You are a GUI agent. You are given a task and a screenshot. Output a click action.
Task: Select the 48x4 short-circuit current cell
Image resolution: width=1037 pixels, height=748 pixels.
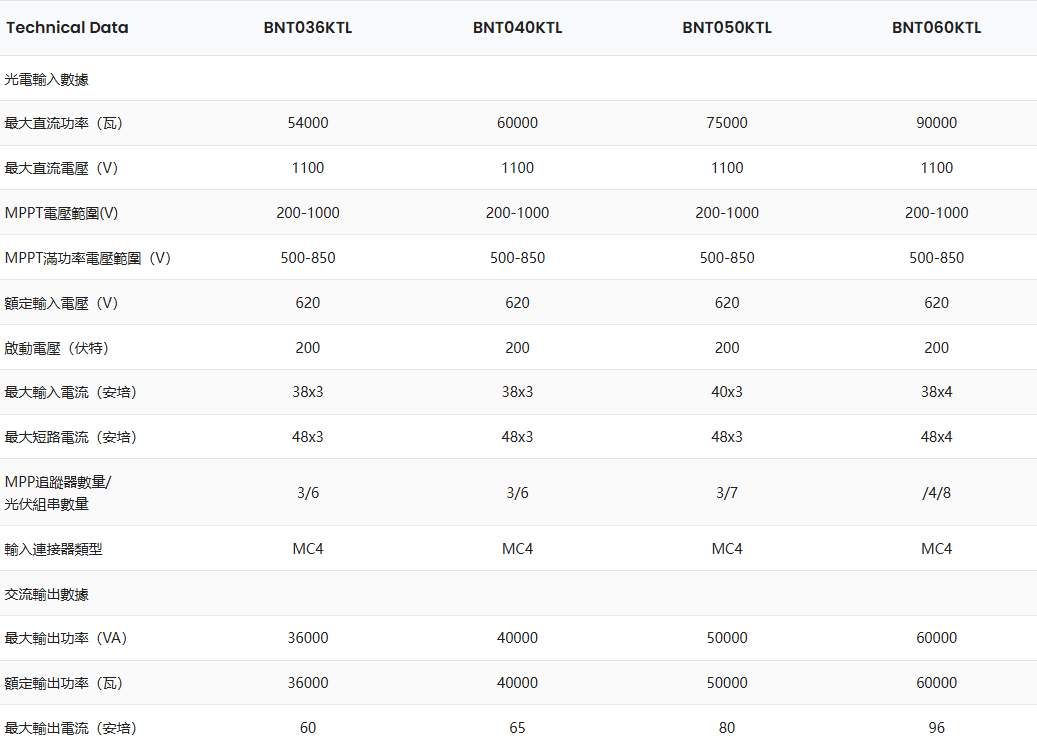pyautogui.click(x=936, y=437)
